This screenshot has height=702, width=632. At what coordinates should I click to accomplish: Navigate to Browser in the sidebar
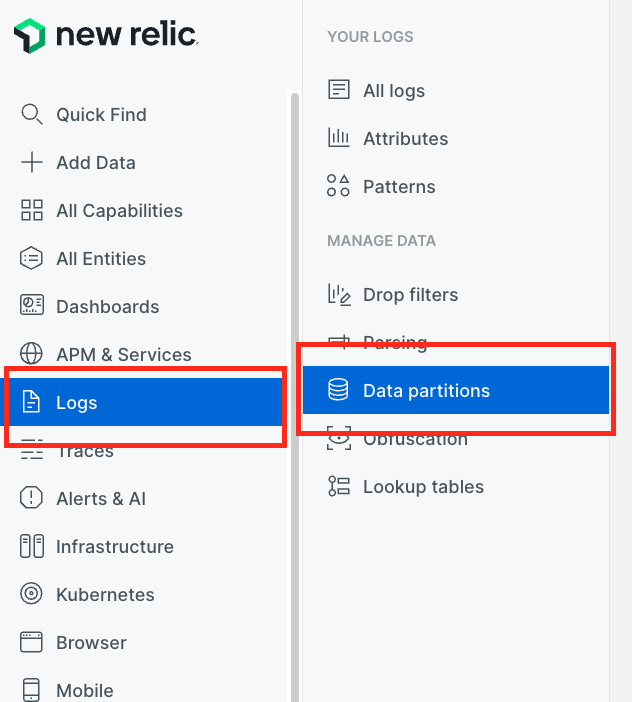click(91, 642)
